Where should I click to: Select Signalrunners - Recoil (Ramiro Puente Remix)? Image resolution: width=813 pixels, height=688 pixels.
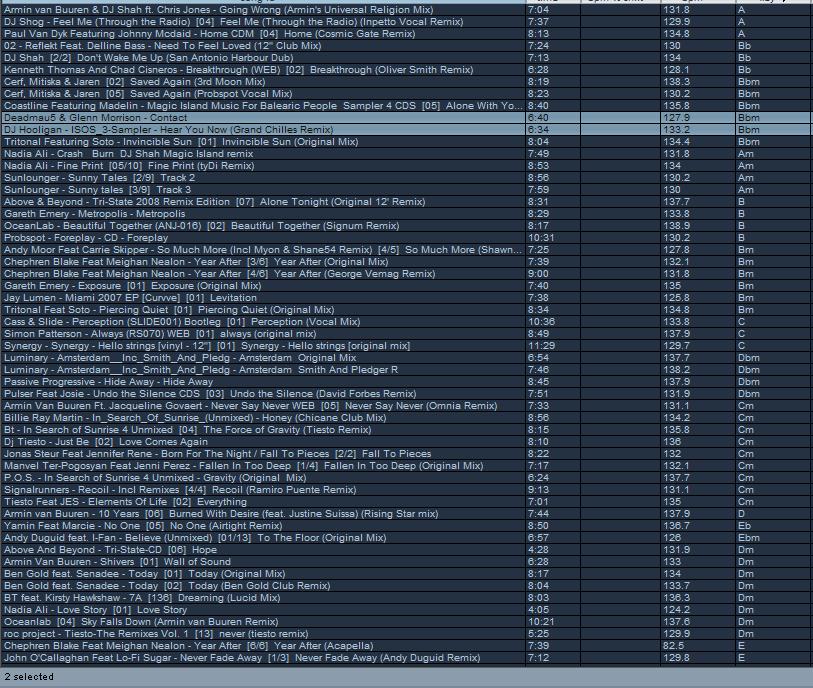point(406,489)
